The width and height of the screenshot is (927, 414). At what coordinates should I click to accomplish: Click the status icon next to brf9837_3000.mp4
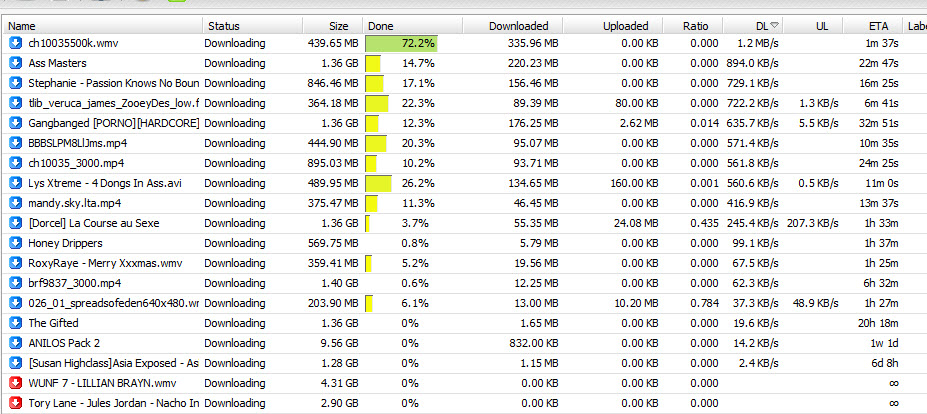[x=15, y=283]
